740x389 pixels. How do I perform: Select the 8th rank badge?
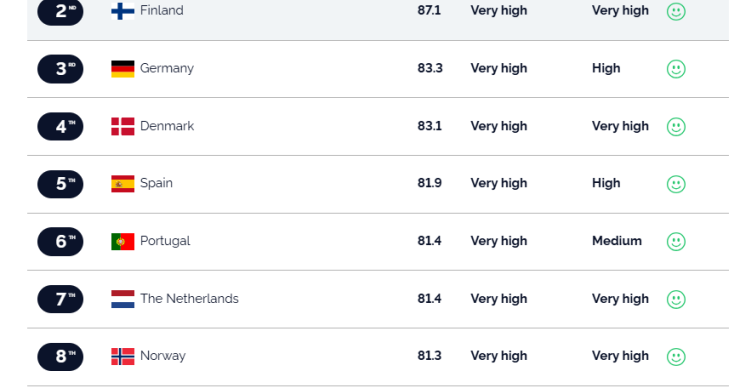click(60, 357)
